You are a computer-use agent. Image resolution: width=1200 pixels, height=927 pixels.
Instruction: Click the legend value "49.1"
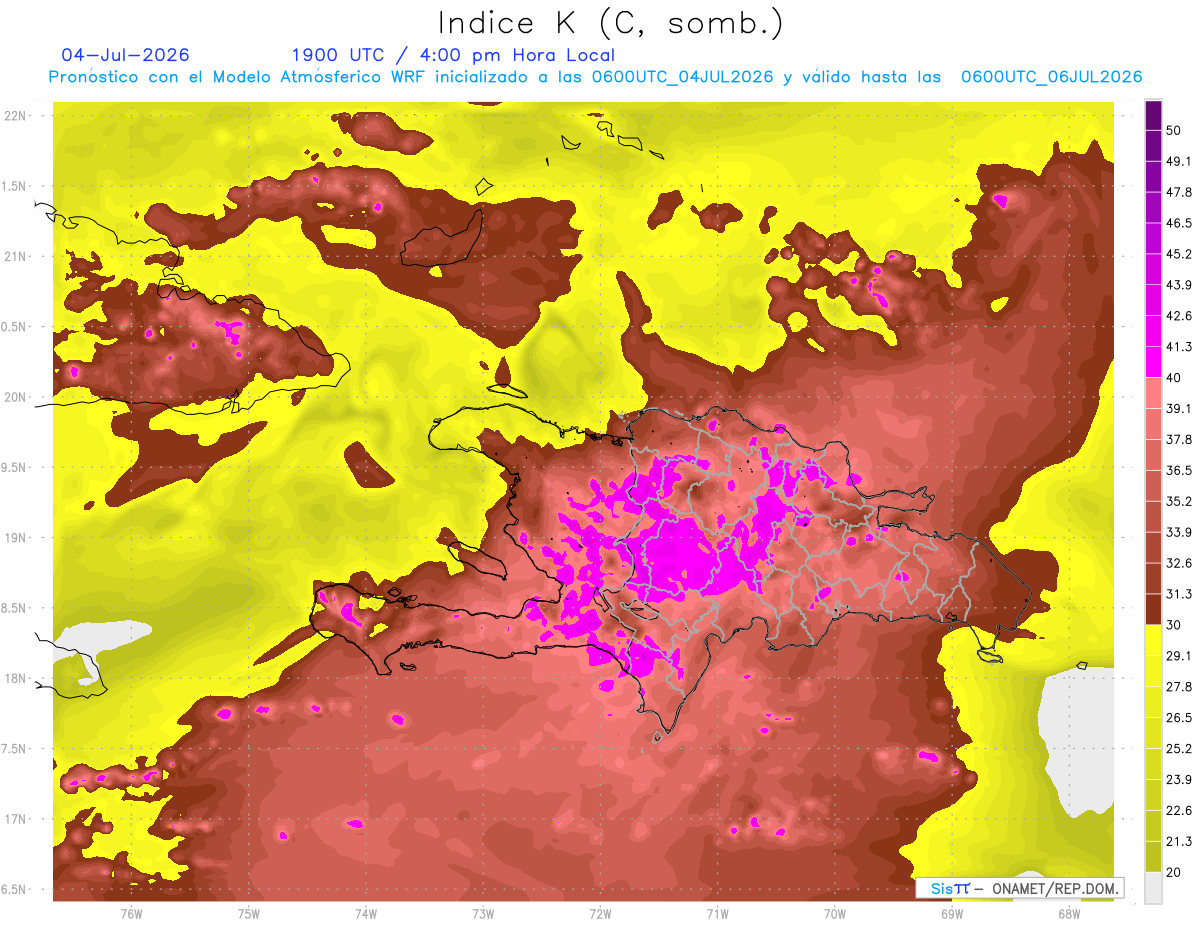(x=1179, y=161)
